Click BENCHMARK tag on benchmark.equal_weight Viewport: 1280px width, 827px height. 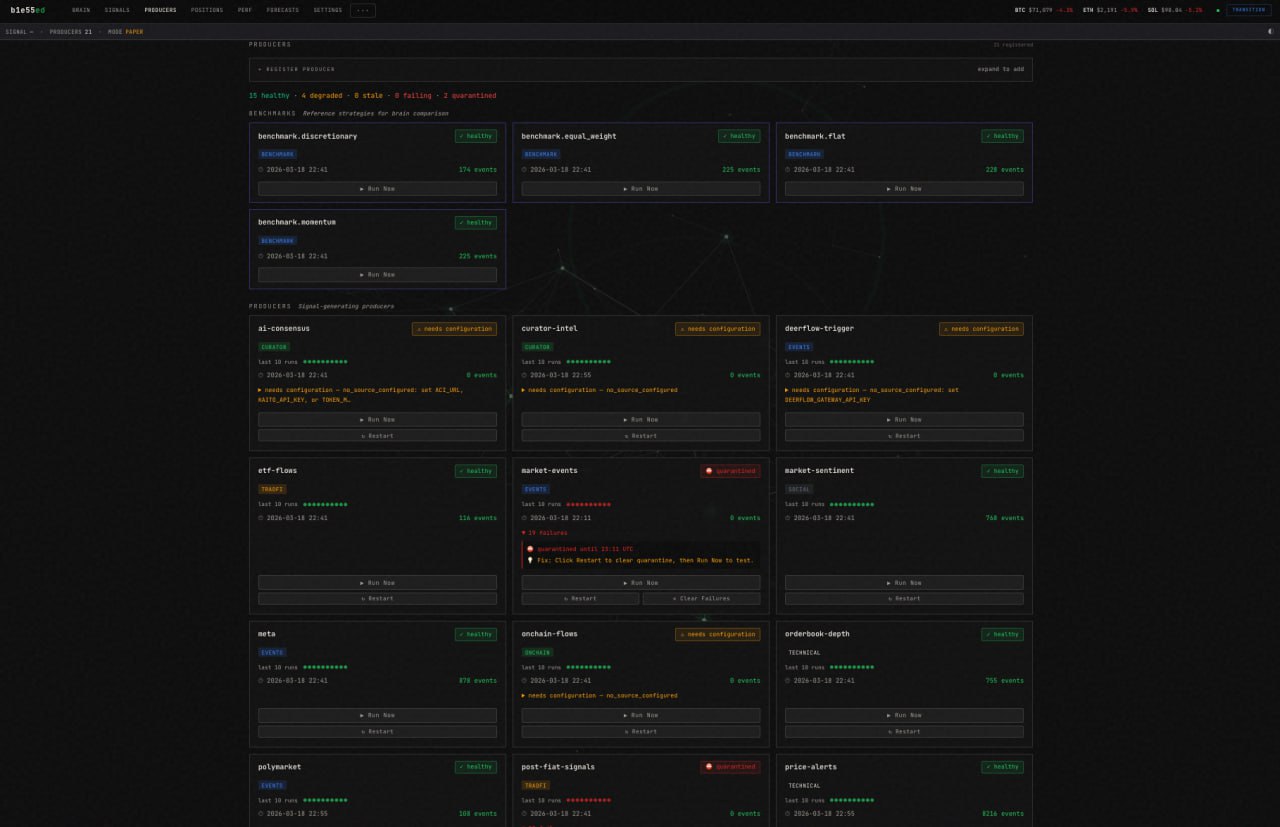coord(541,154)
